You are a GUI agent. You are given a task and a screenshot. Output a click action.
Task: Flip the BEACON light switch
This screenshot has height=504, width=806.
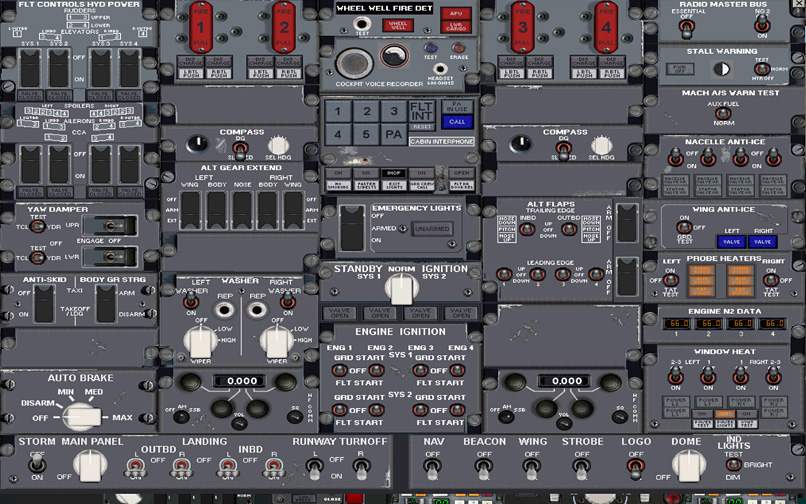(x=484, y=465)
